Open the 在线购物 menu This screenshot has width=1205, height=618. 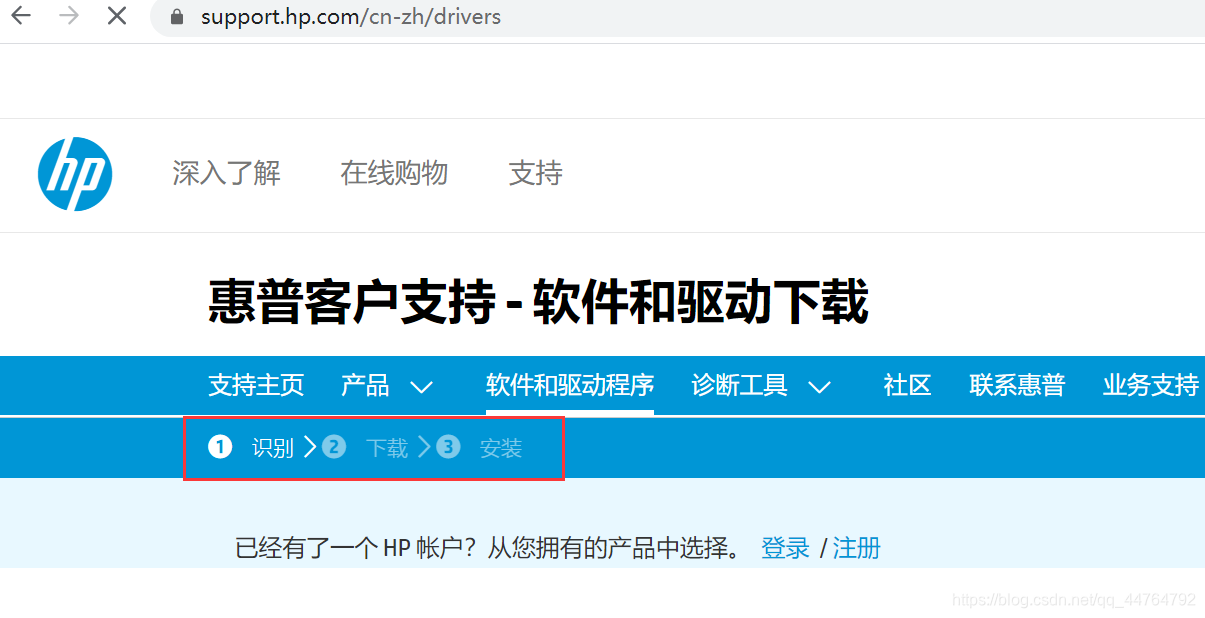point(394,173)
